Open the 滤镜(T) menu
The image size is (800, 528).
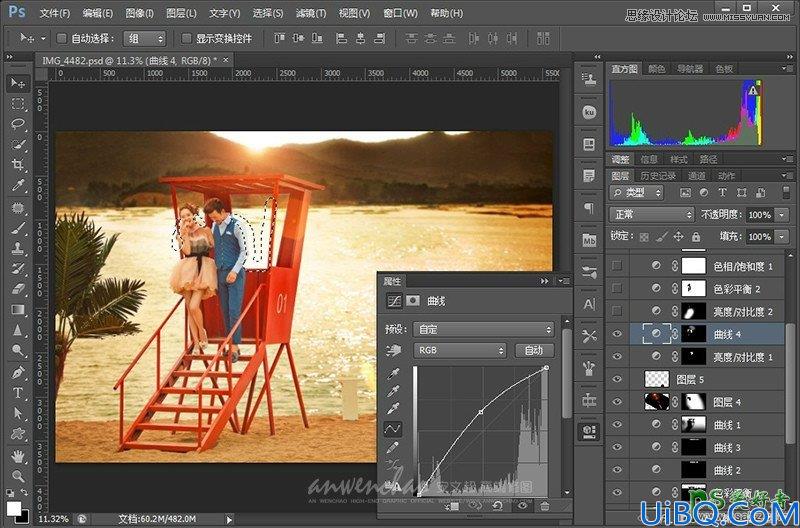(311, 14)
